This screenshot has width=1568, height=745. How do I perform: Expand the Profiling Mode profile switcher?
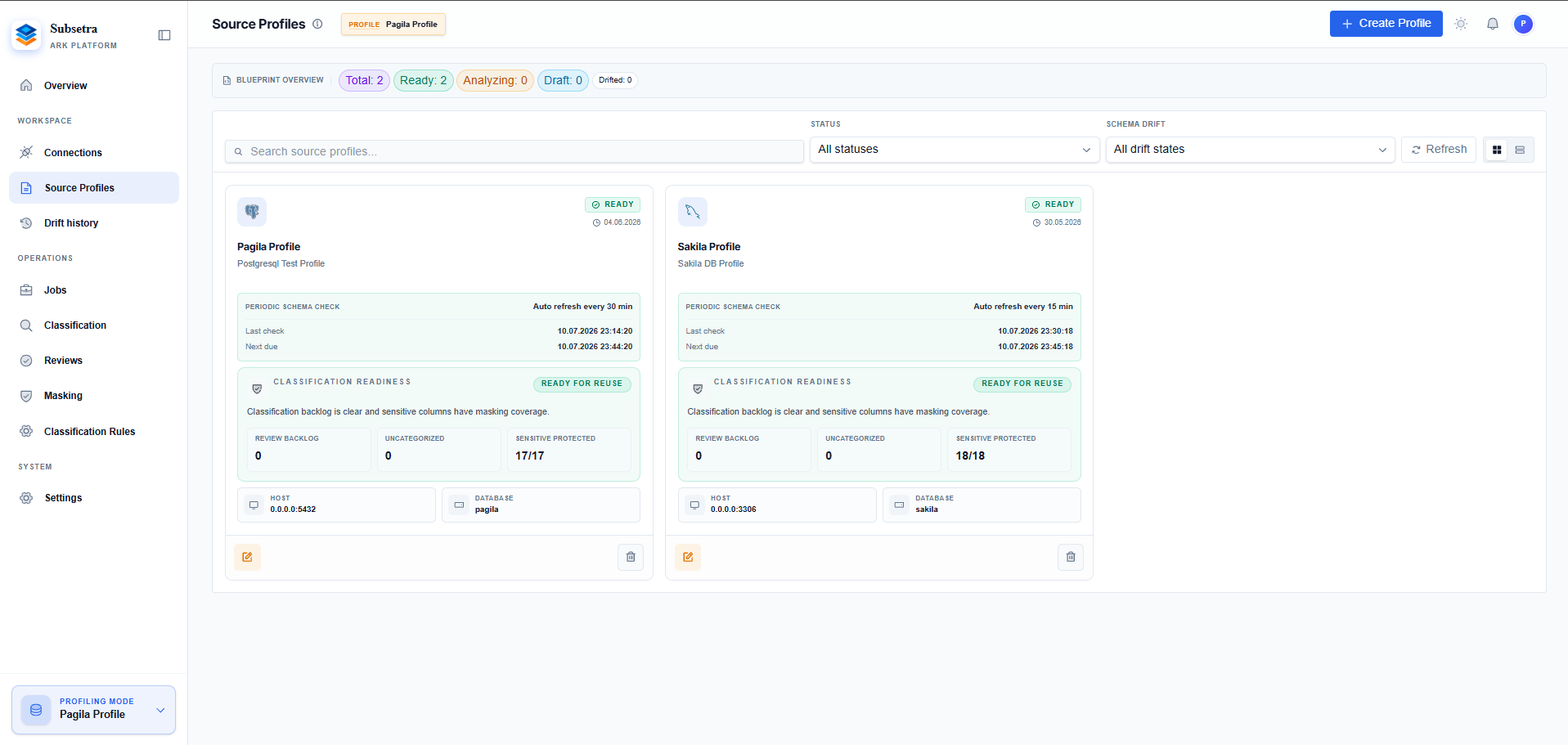pyautogui.click(x=94, y=710)
